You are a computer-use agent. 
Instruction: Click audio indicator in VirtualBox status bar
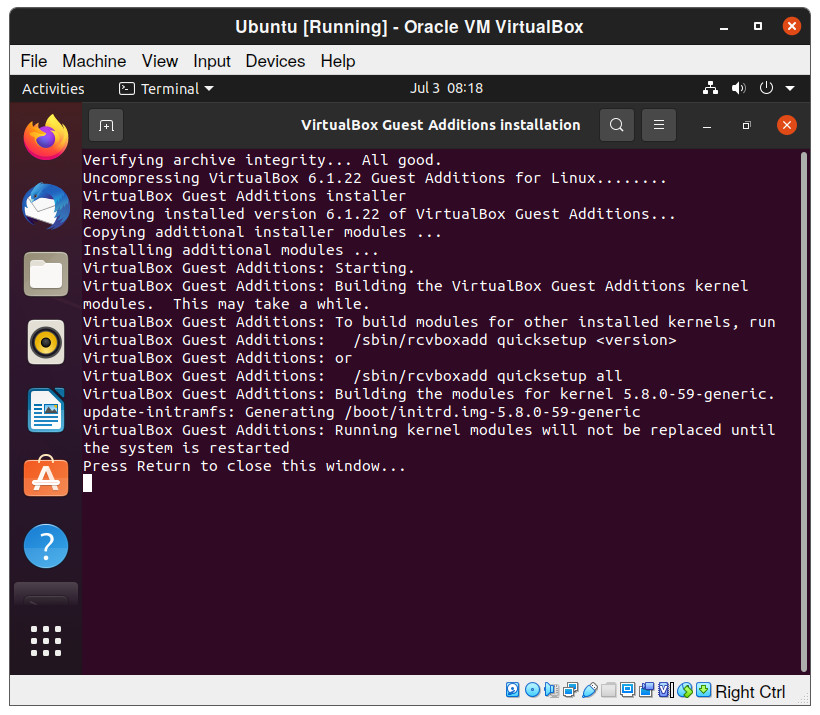point(551,690)
